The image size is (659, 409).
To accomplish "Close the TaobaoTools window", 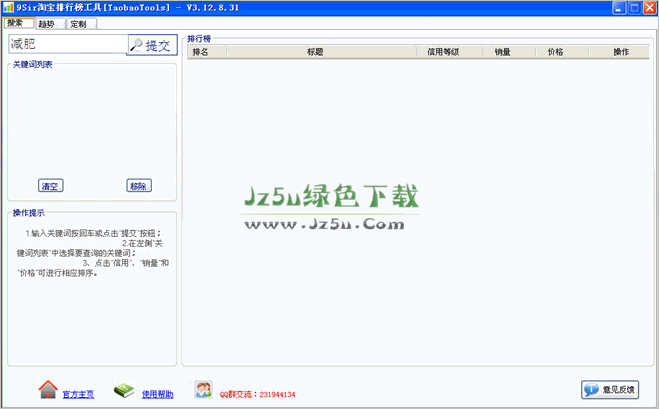I will (x=650, y=8).
